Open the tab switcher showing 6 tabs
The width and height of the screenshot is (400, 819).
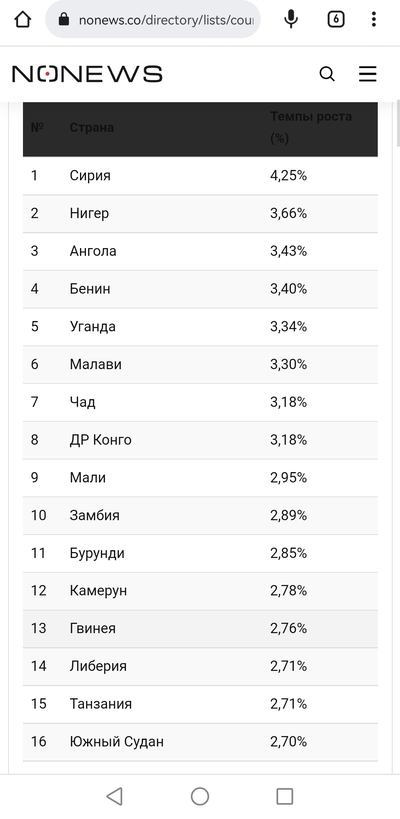pyautogui.click(x=336, y=20)
